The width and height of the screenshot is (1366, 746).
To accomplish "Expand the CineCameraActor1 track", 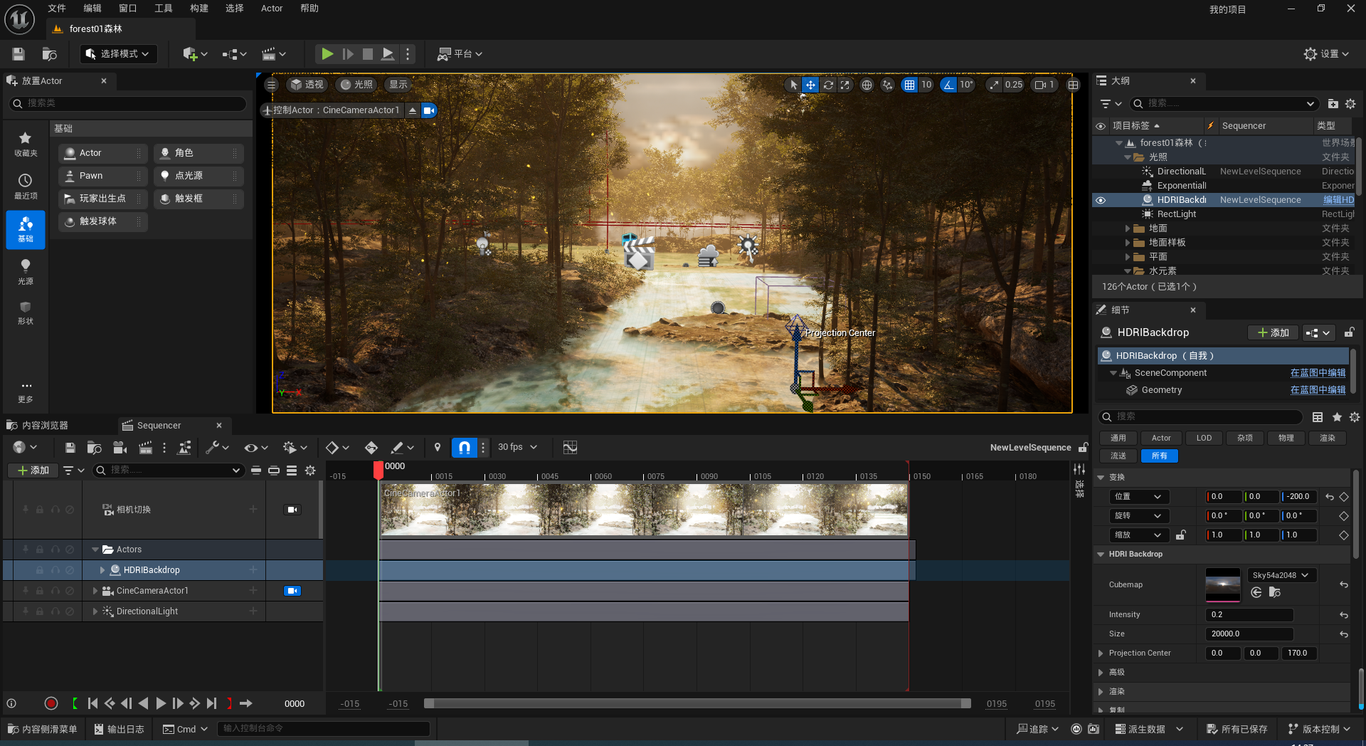I will click(x=95, y=591).
